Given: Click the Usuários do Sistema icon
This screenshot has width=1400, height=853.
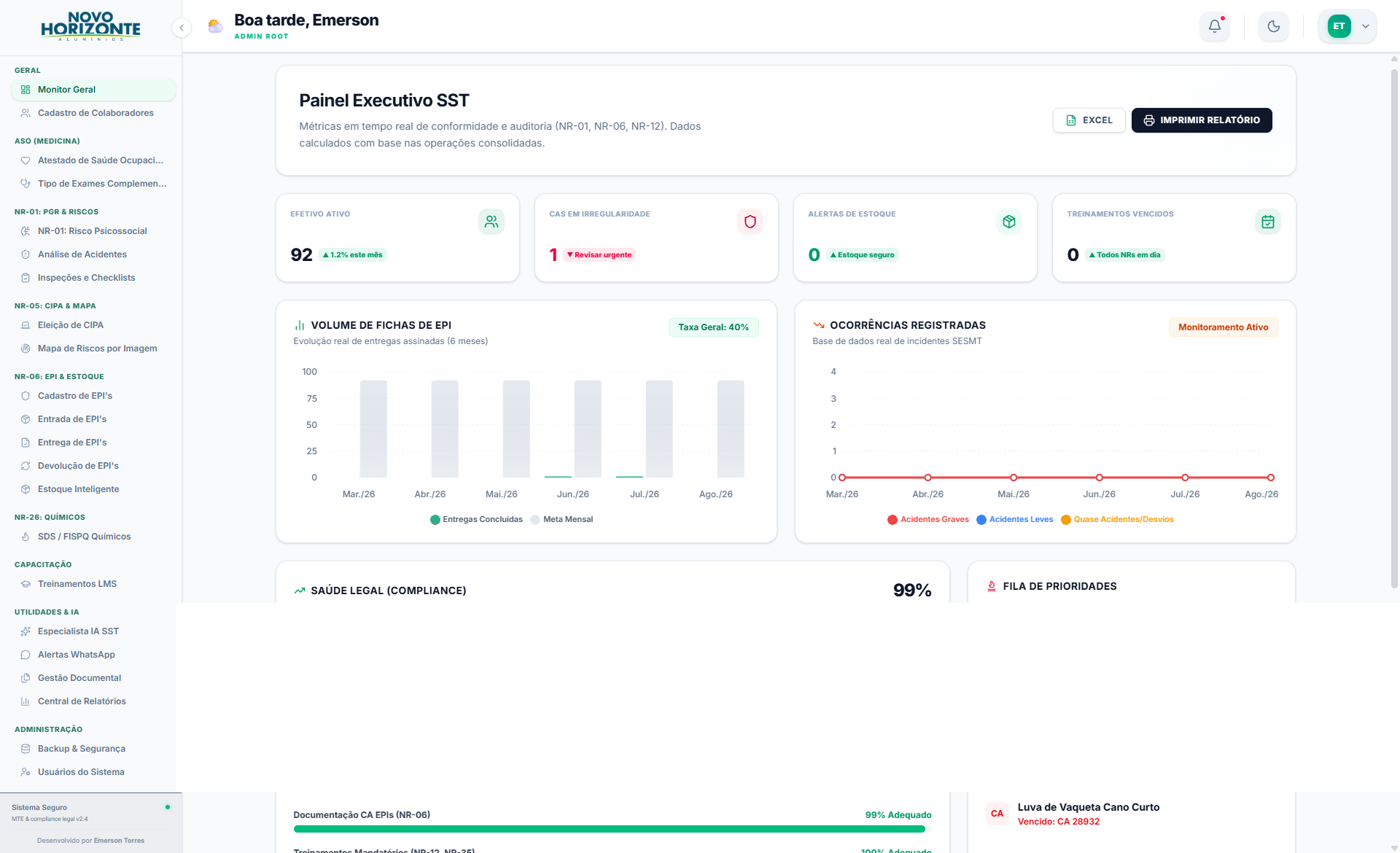Looking at the screenshot, I should point(26,772).
